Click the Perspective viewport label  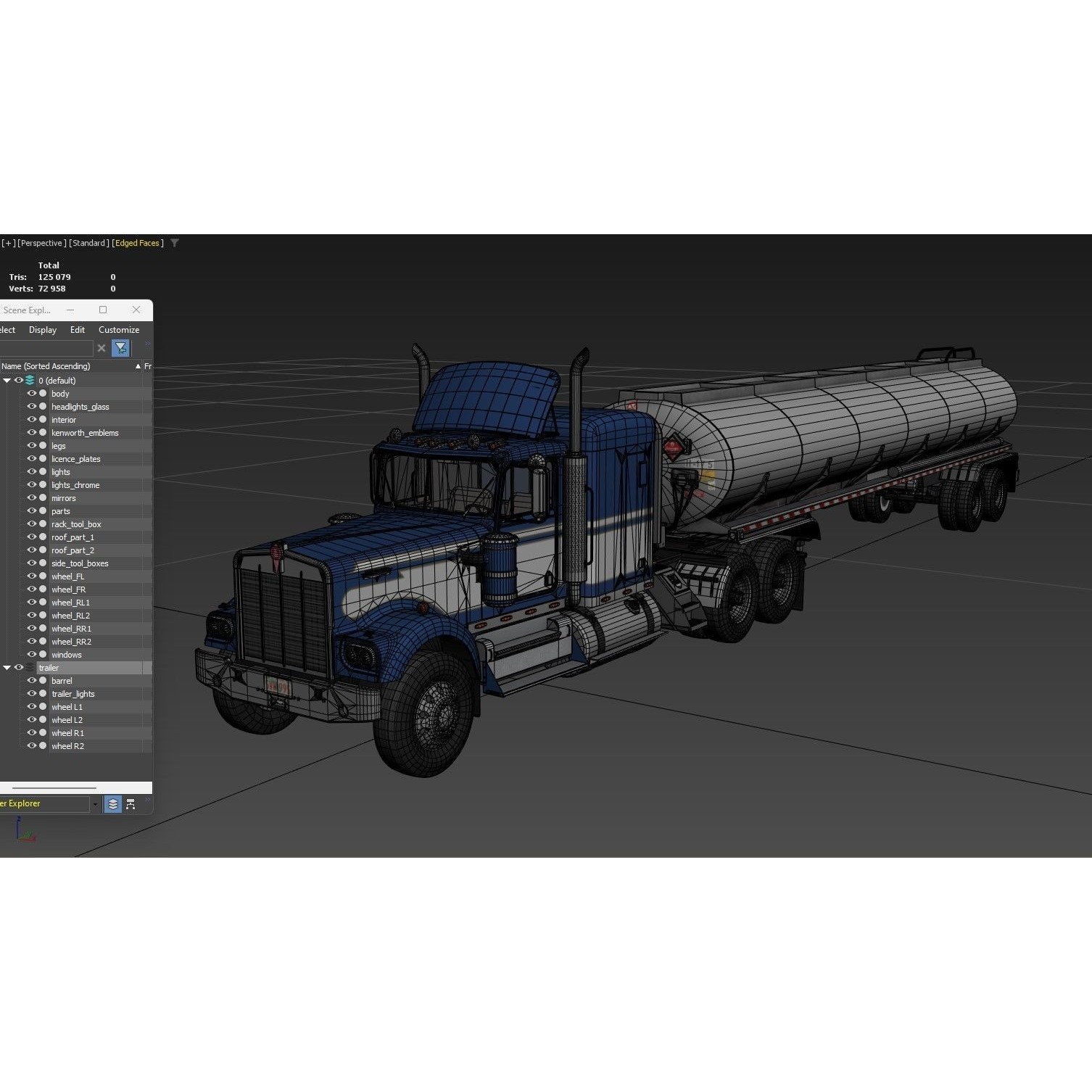coord(40,243)
